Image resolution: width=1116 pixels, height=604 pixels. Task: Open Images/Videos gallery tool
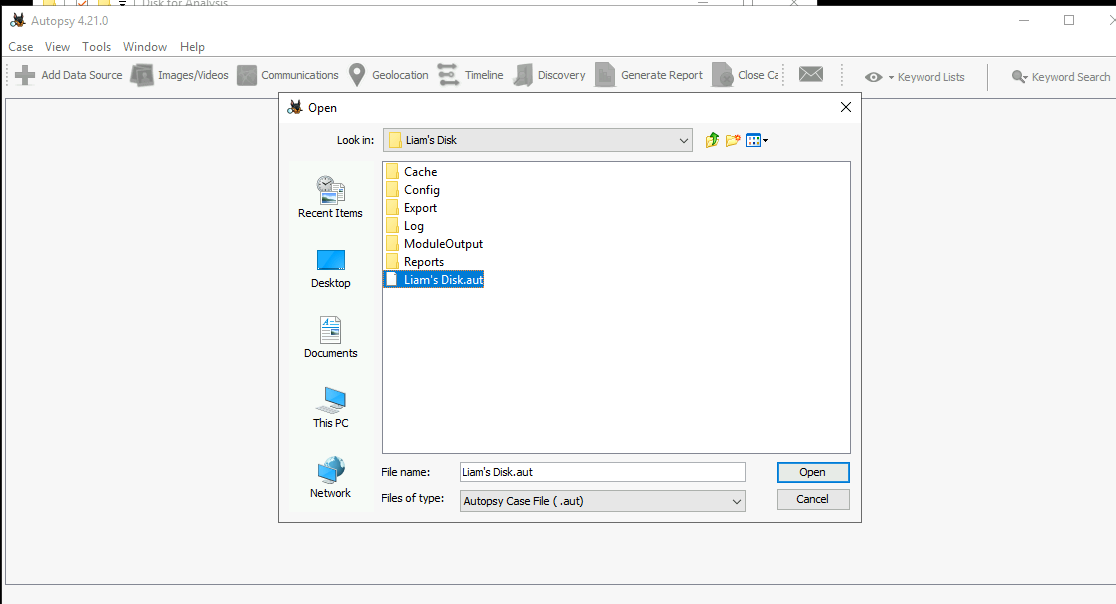[180, 75]
